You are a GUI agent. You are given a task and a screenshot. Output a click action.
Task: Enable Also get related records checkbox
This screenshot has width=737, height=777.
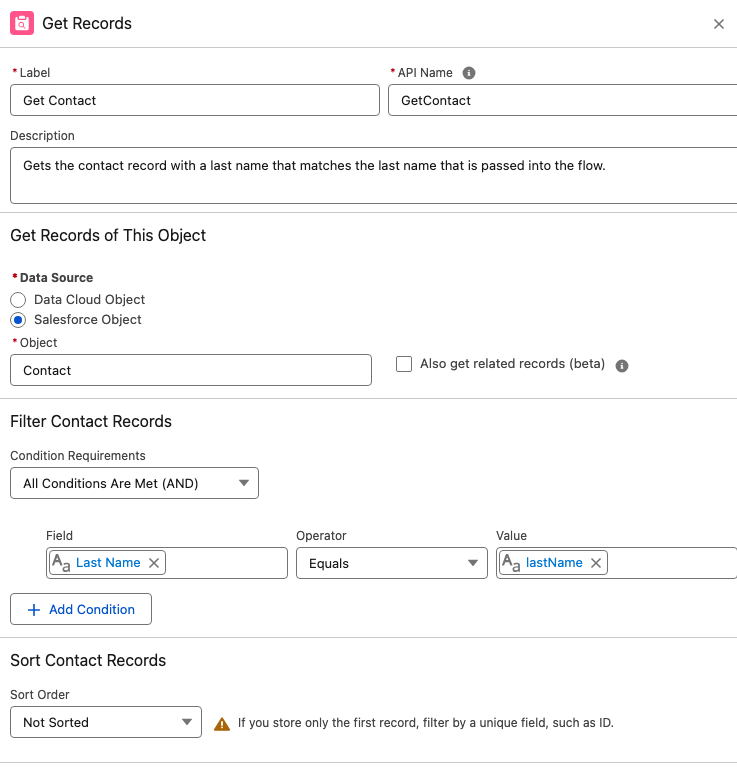click(x=404, y=364)
